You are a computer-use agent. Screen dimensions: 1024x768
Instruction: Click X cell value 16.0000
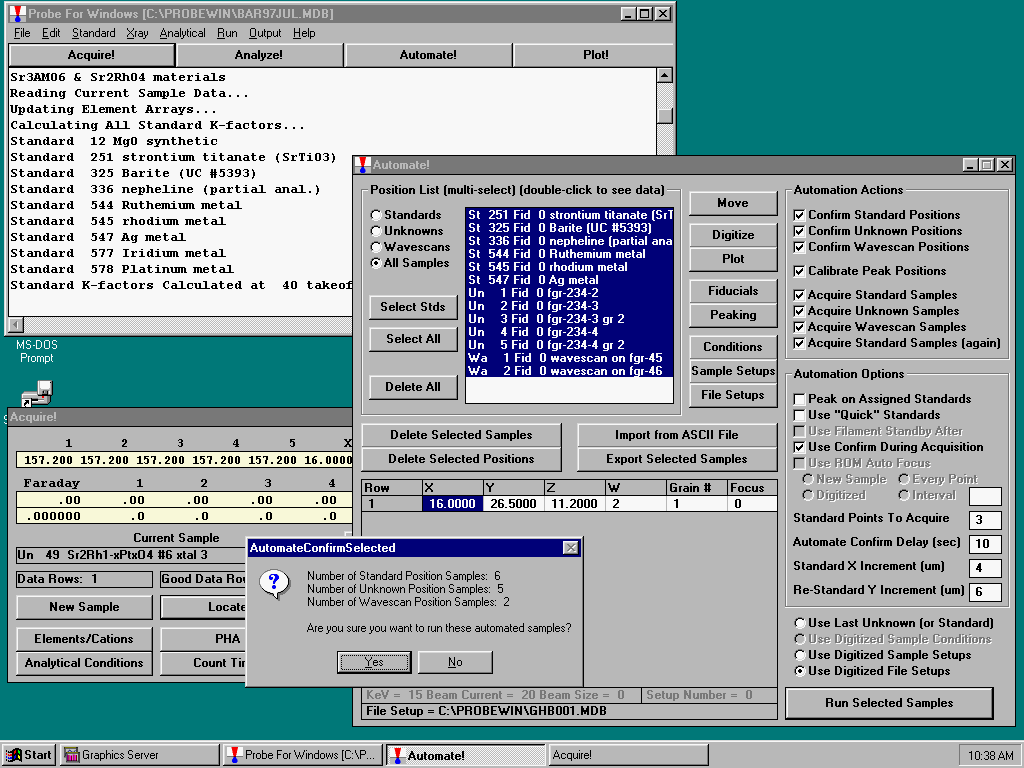click(x=453, y=504)
